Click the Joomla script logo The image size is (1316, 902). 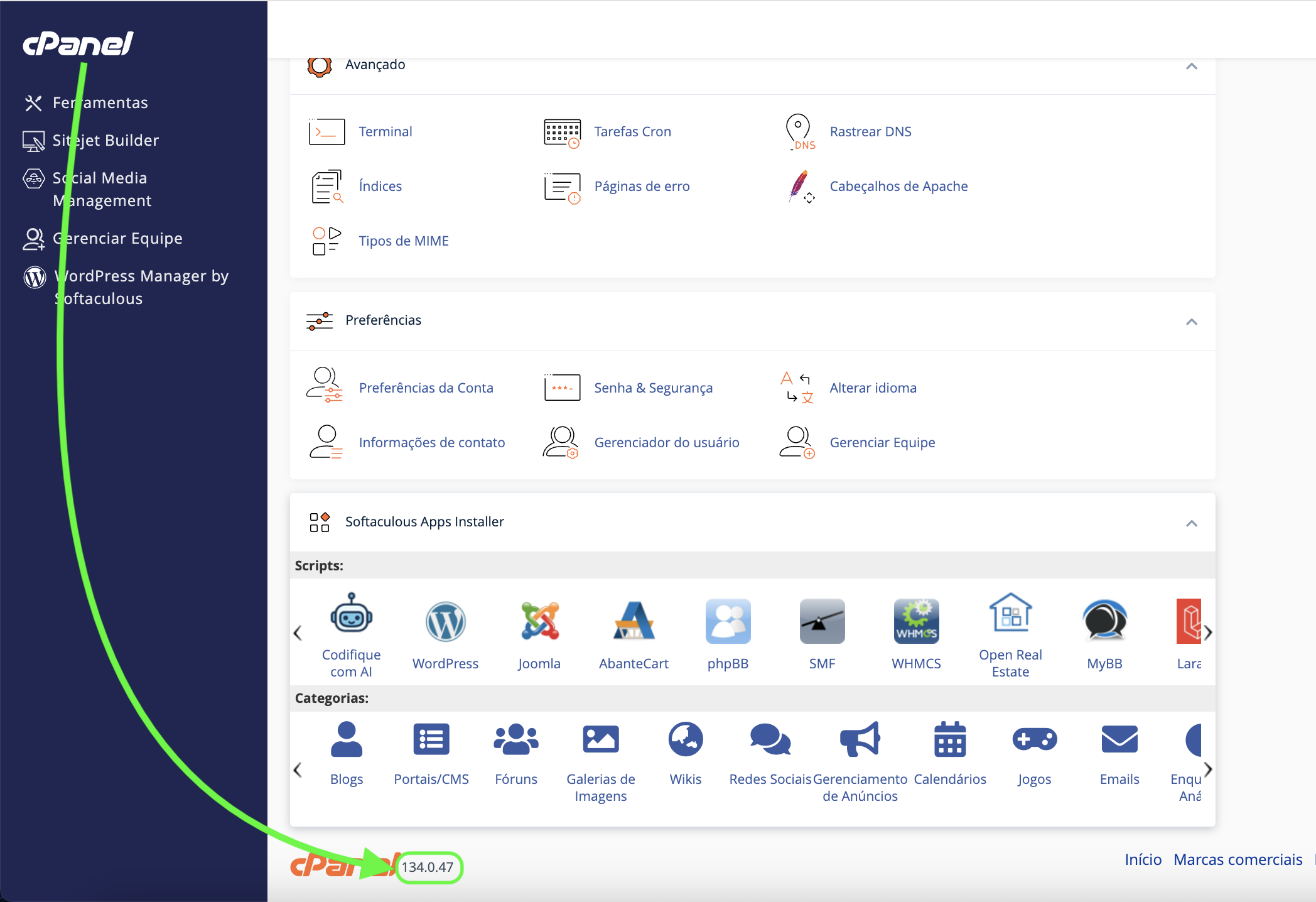(x=539, y=621)
